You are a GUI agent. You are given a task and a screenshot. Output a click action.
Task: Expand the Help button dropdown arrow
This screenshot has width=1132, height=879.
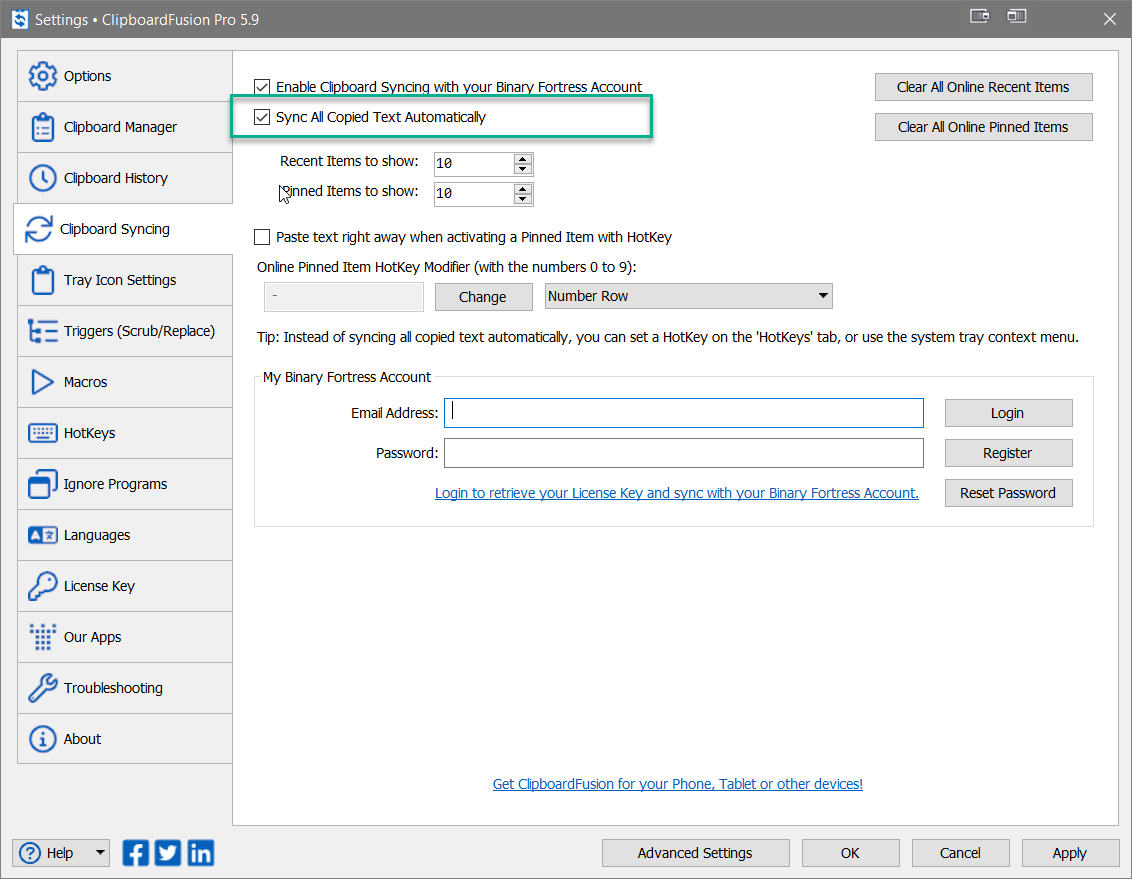[100, 853]
